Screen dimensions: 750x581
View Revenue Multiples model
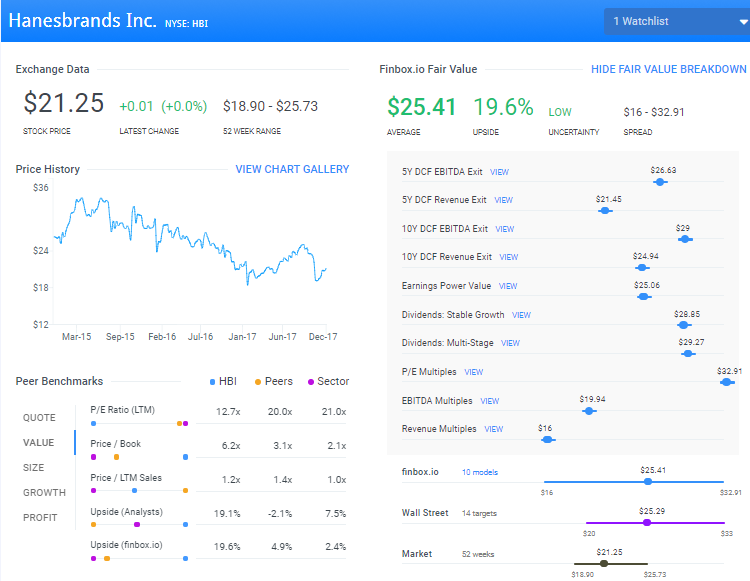coord(494,429)
